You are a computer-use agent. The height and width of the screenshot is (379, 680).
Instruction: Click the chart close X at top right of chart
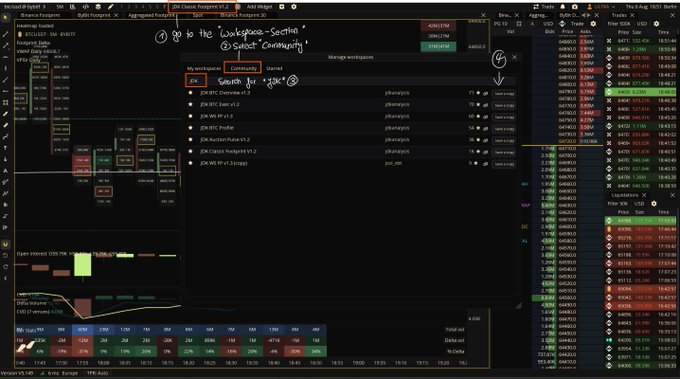(x=484, y=15)
